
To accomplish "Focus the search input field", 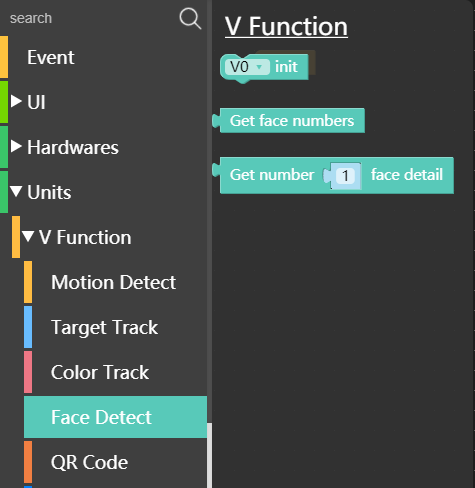I will point(90,18).
